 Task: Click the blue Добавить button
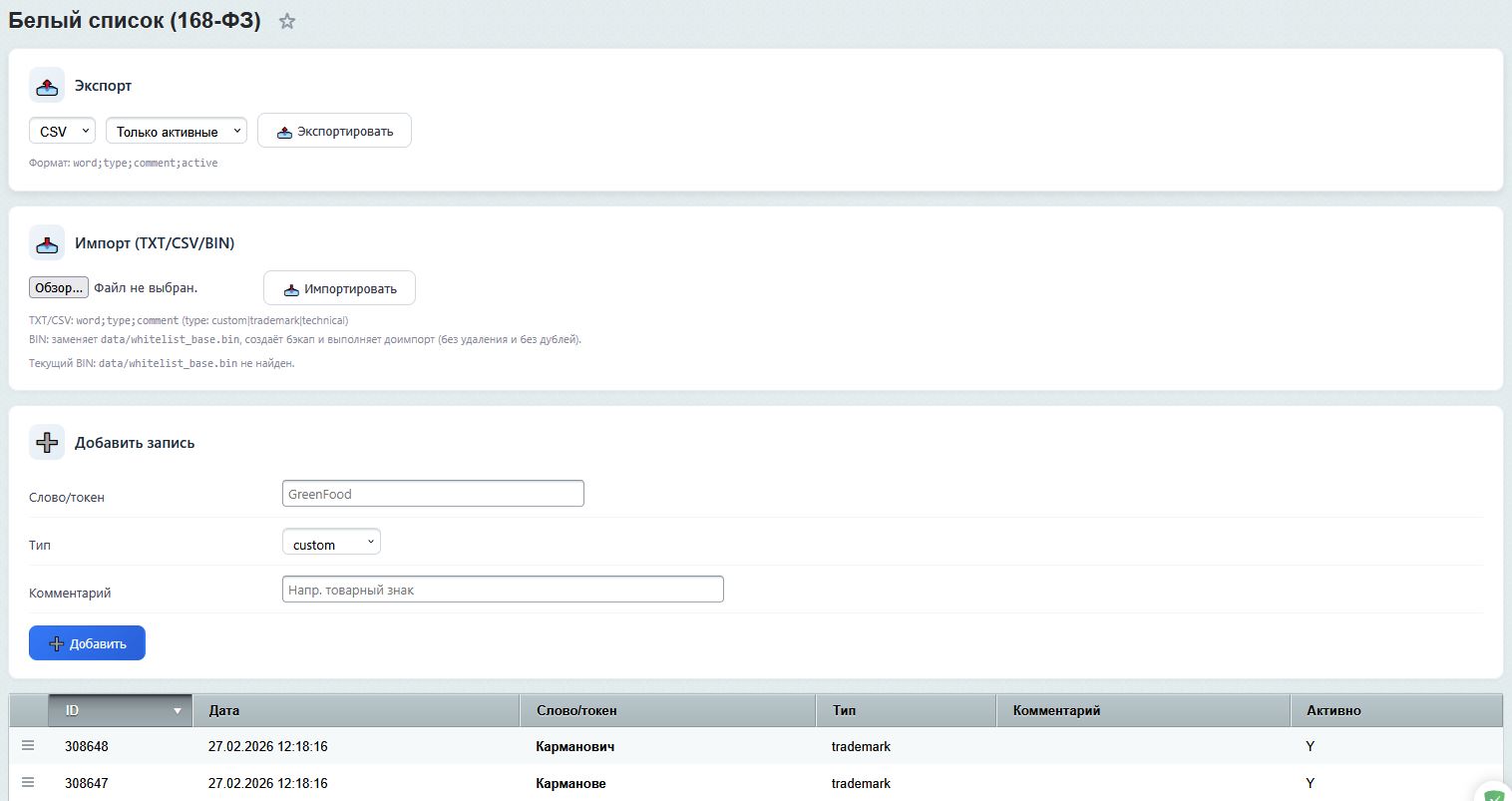[x=87, y=643]
